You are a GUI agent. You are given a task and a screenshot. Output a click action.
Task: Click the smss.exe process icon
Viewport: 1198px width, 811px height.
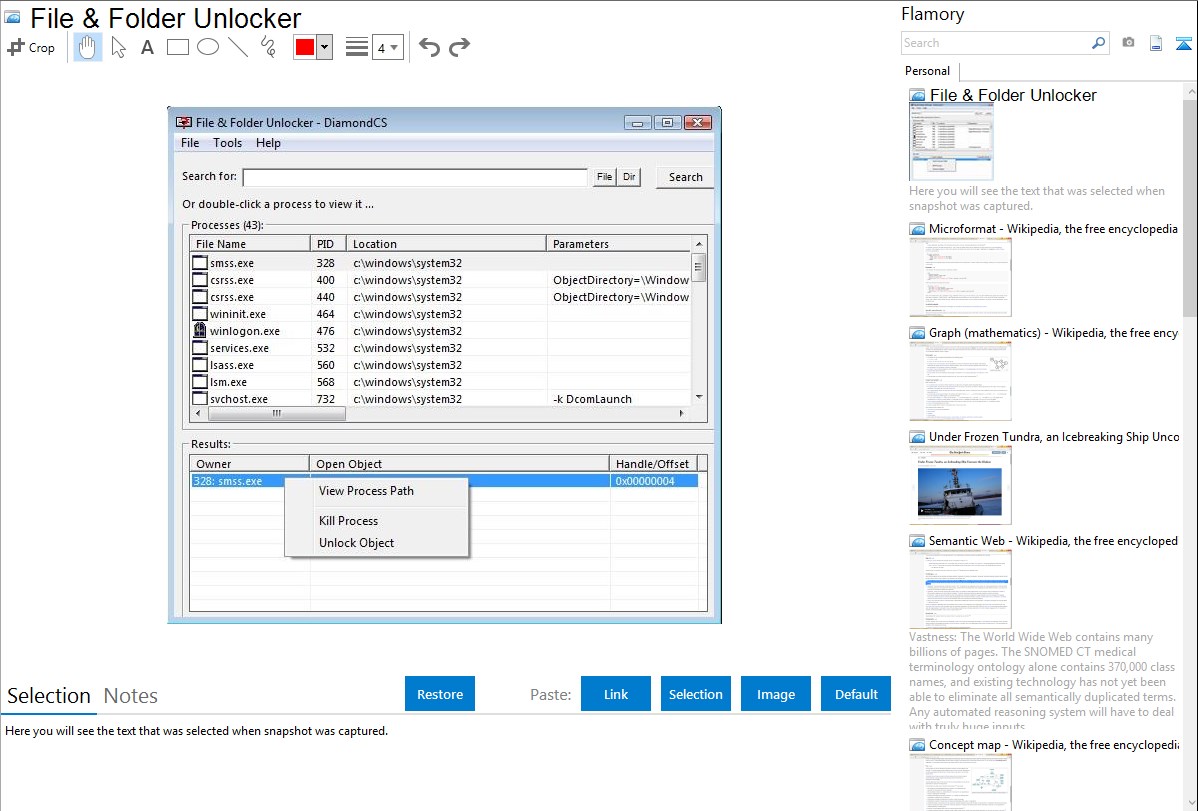click(199, 262)
